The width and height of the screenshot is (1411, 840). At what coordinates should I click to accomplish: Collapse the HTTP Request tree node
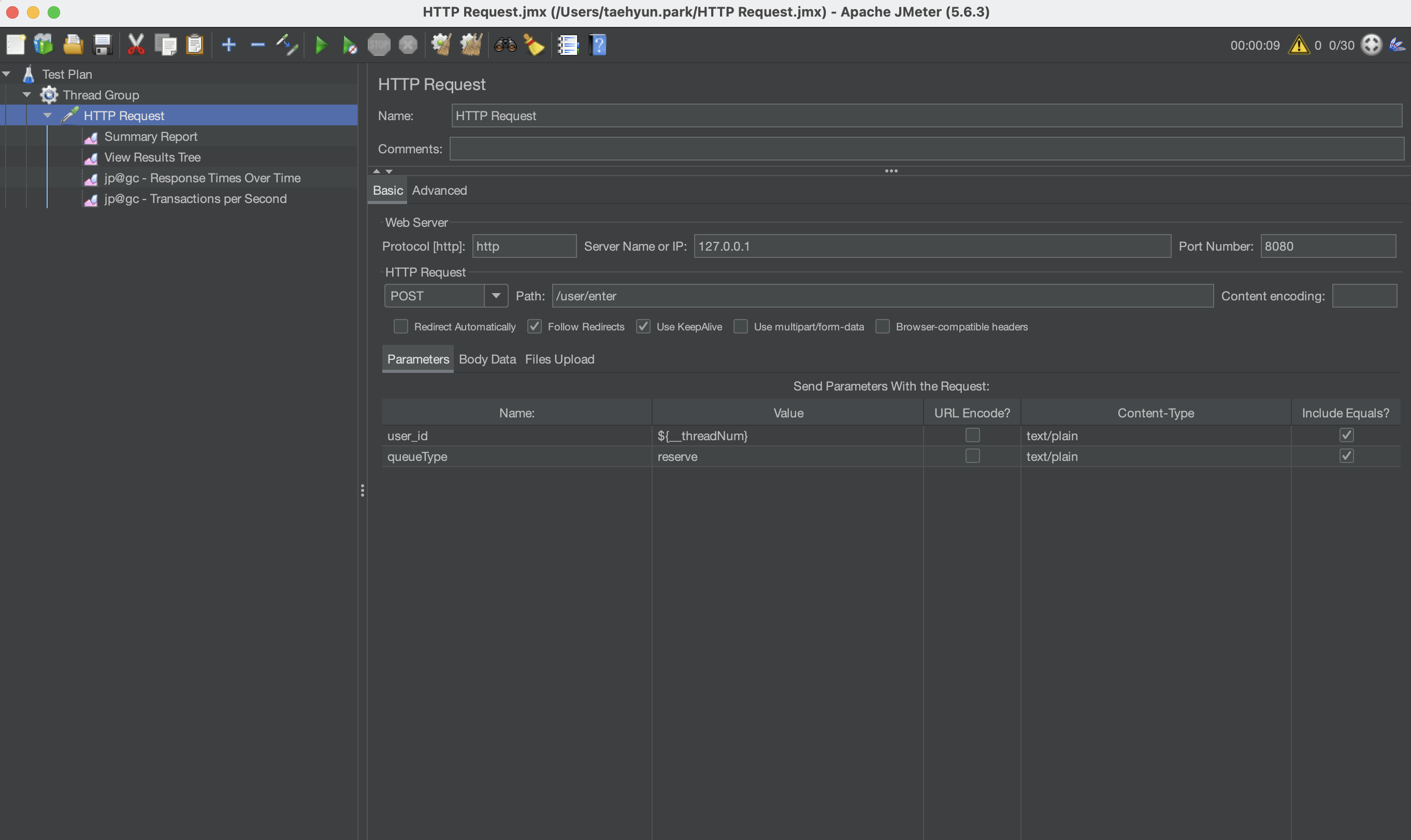click(x=48, y=115)
